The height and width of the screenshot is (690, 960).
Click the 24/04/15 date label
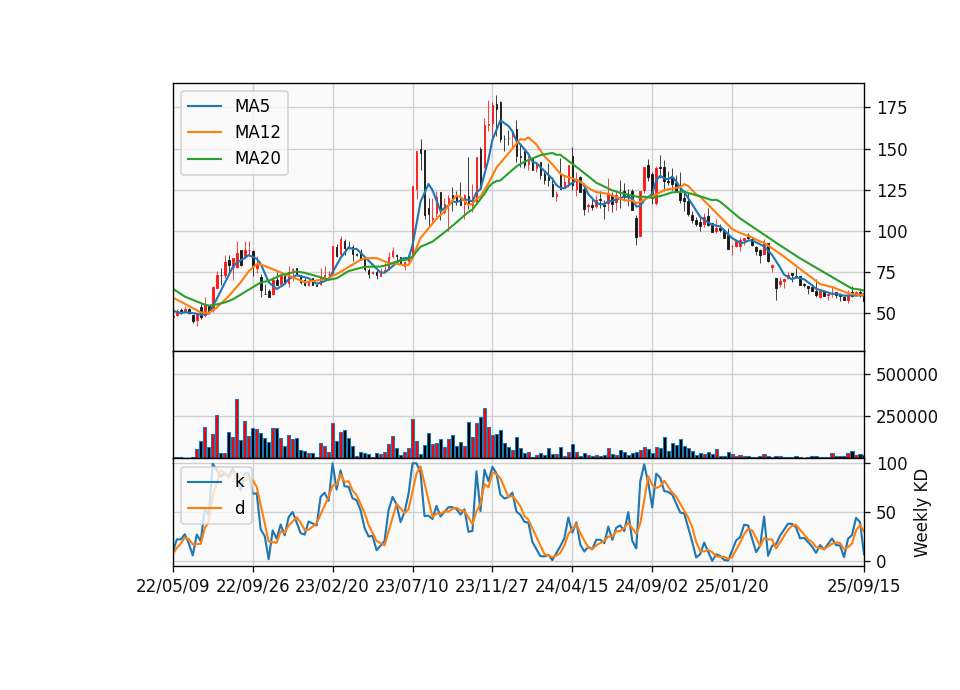(572, 586)
